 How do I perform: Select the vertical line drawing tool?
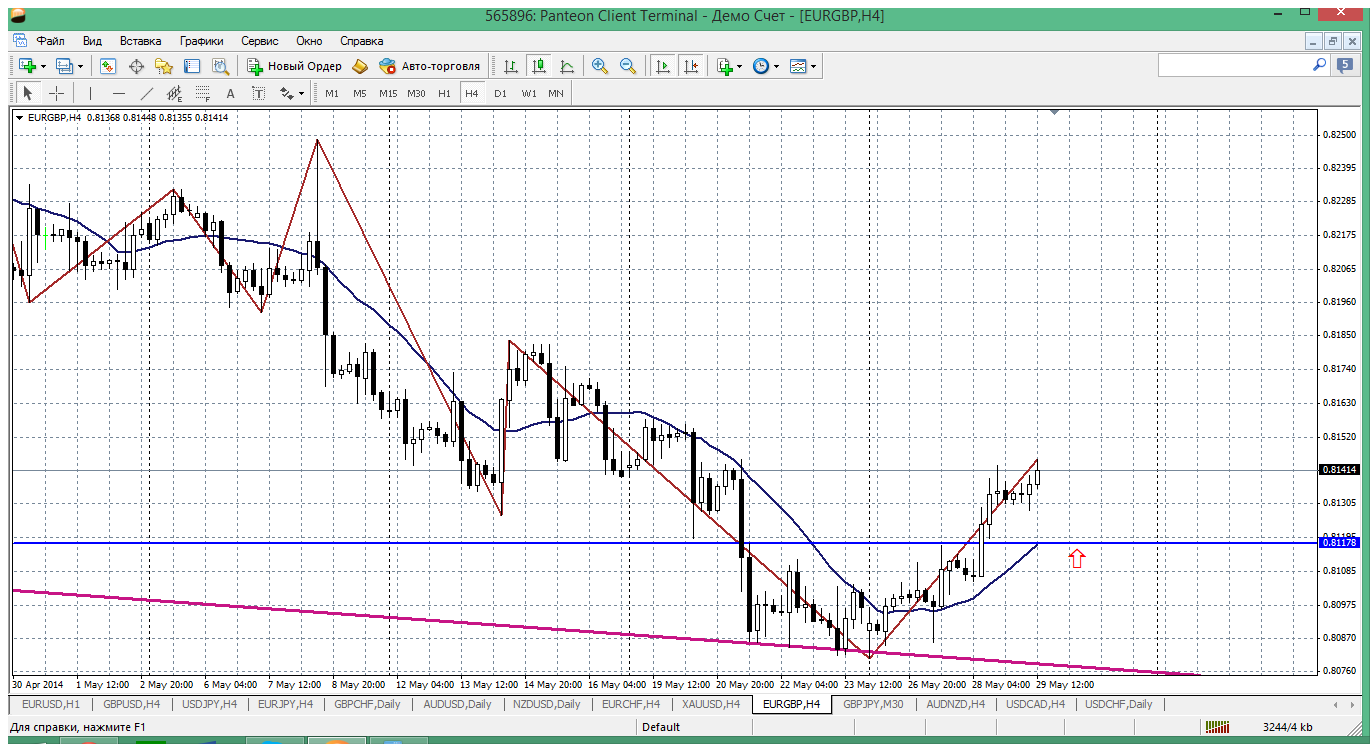coord(90,93)
